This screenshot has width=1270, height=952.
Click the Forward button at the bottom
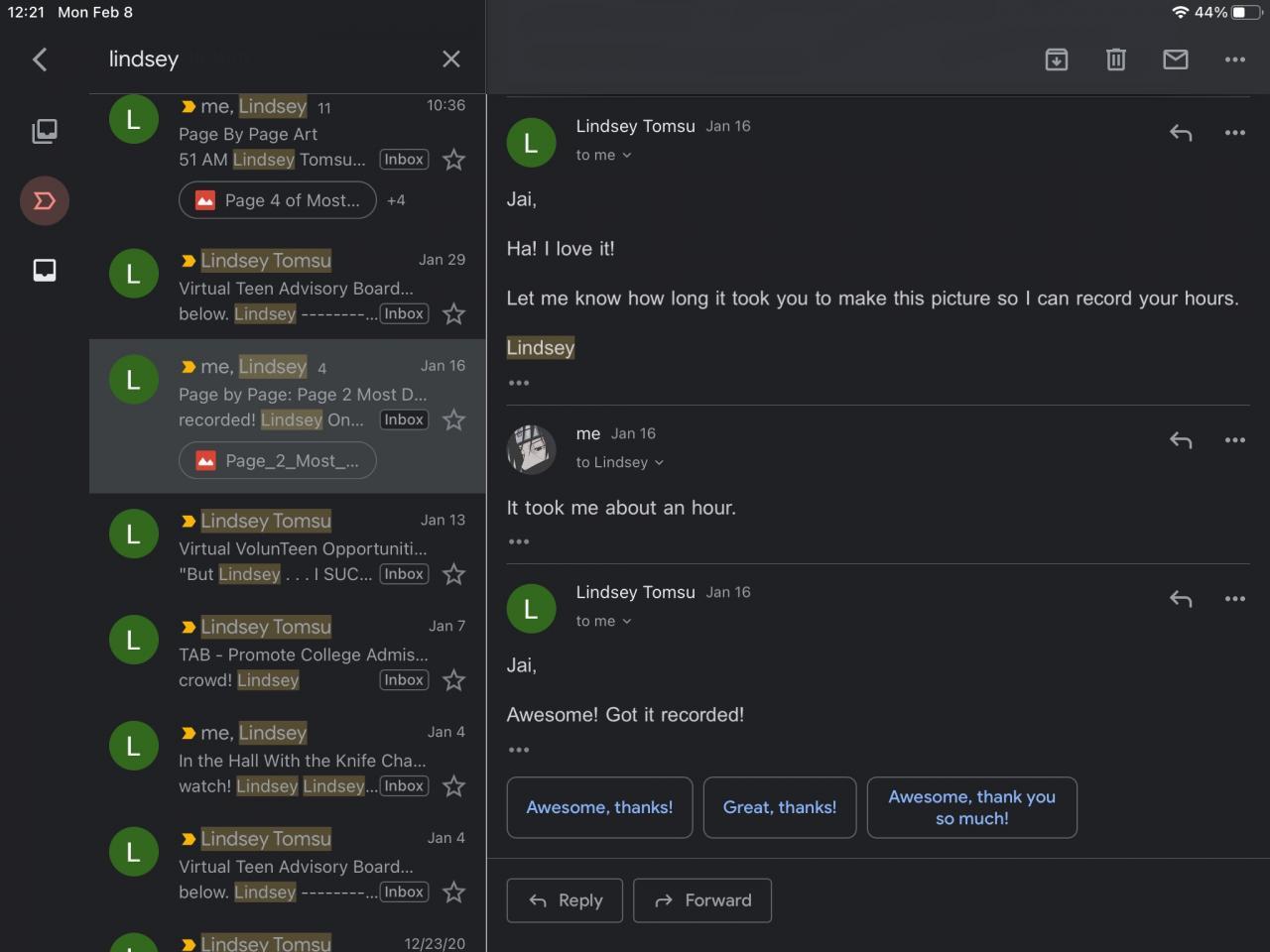tap(702, 900)
